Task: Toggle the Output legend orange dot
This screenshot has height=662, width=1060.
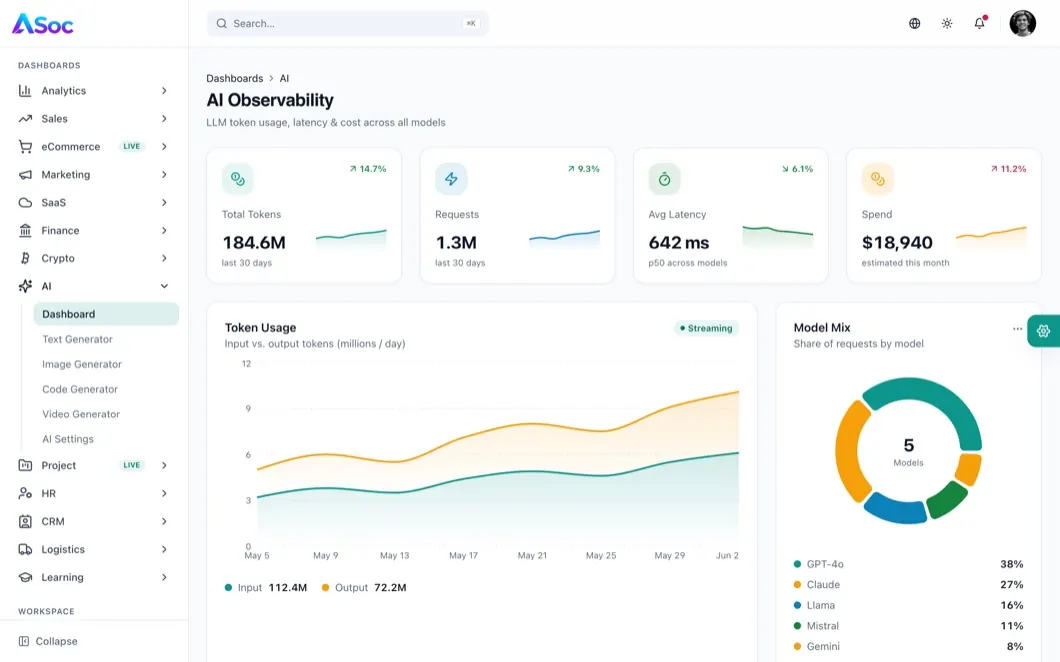Action: [x=325, y=588]
